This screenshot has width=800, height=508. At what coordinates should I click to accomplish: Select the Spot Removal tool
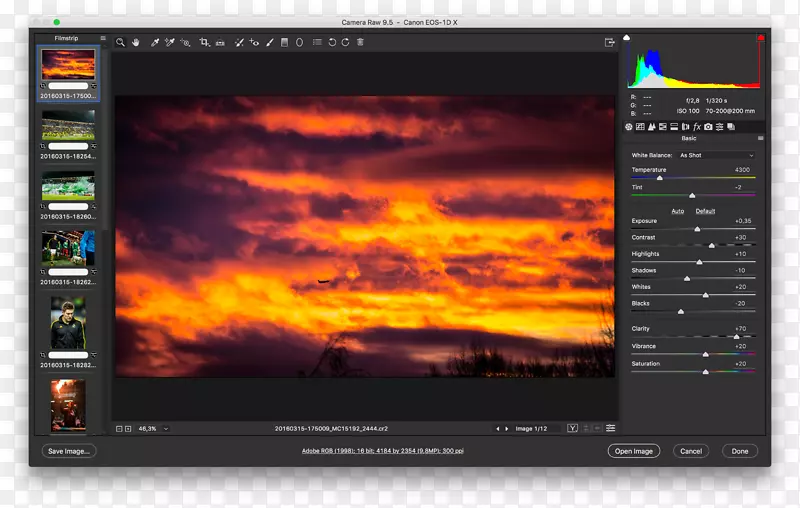click(x=239, y=42)
